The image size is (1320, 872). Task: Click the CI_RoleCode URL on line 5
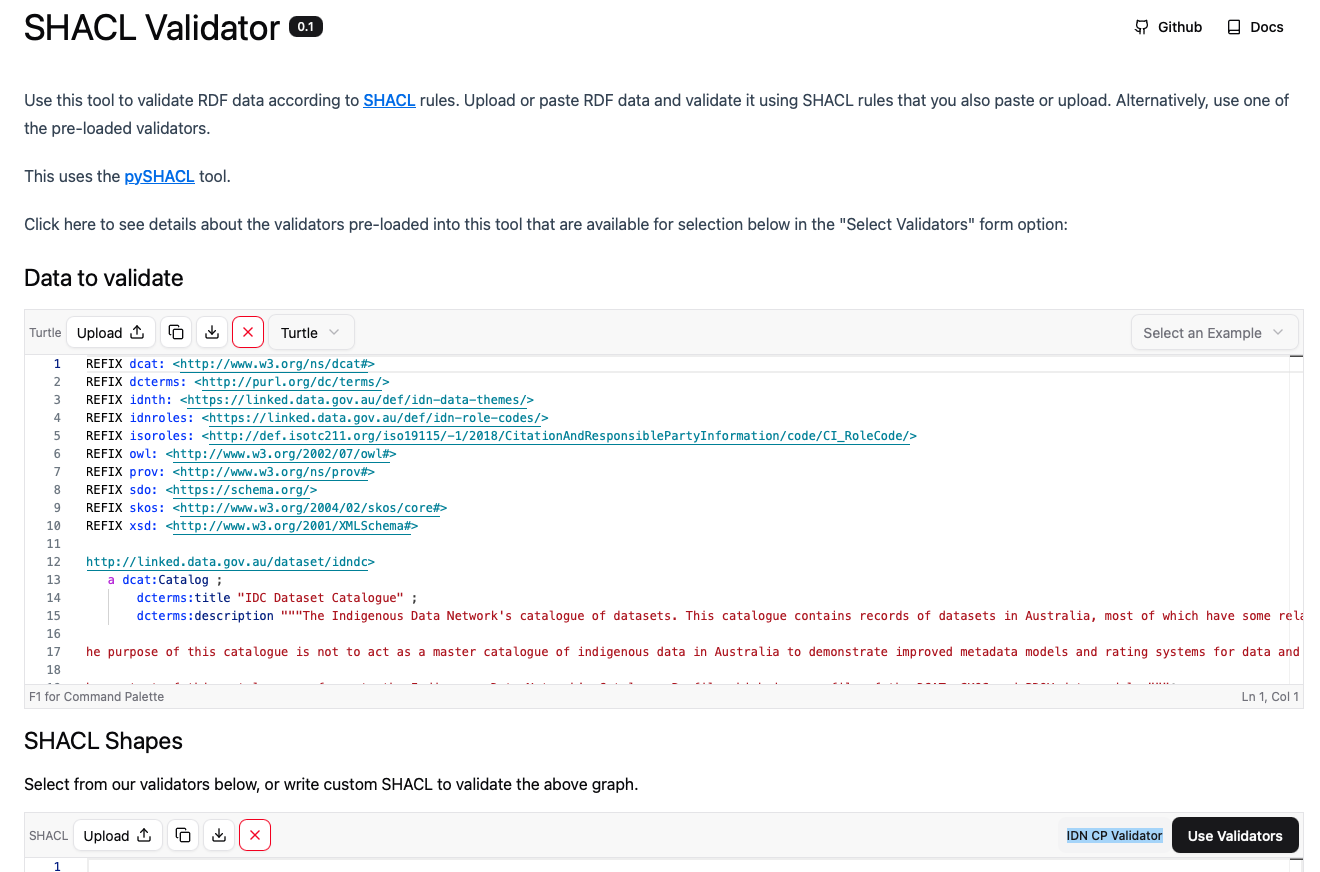point(558,436)
